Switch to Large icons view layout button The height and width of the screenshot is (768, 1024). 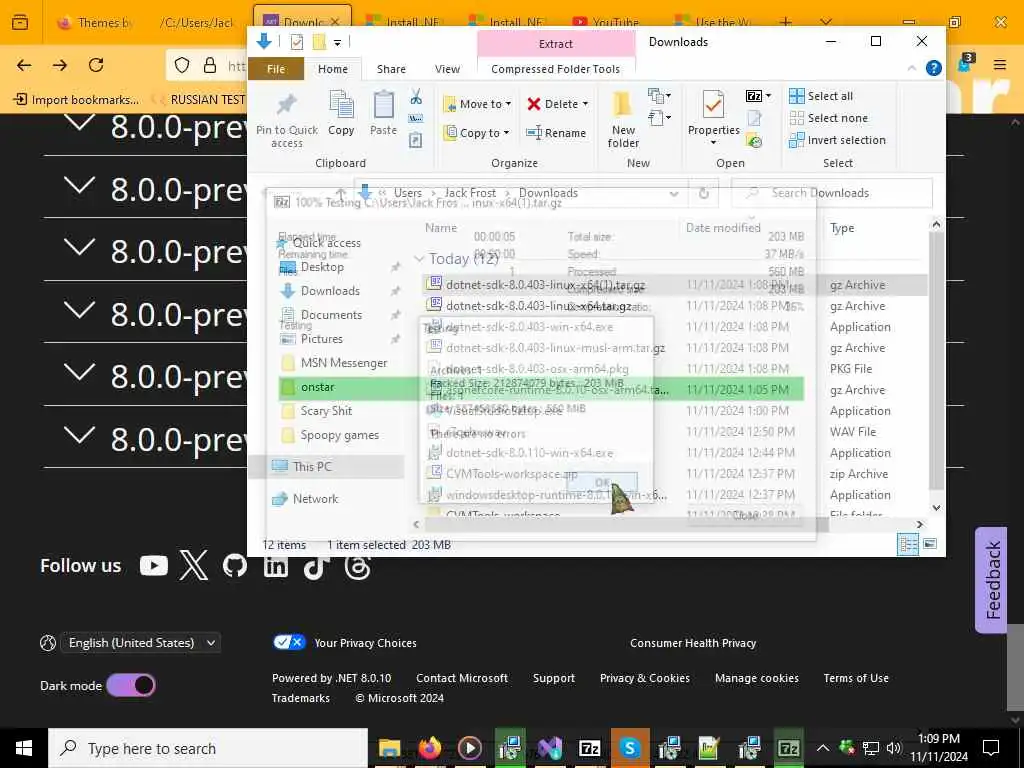tap(930, 543)
